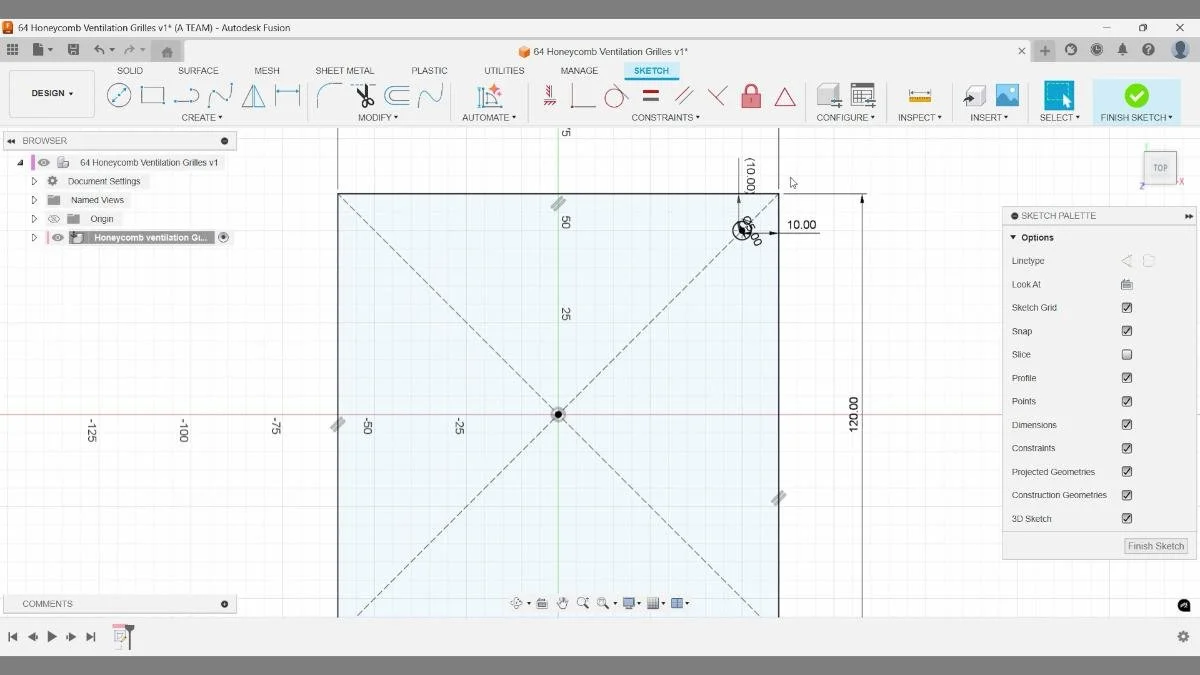Apply the Fix/UnFix lock constraint
The width and height of the screenshot is (1200, 675).
(750, 96)
